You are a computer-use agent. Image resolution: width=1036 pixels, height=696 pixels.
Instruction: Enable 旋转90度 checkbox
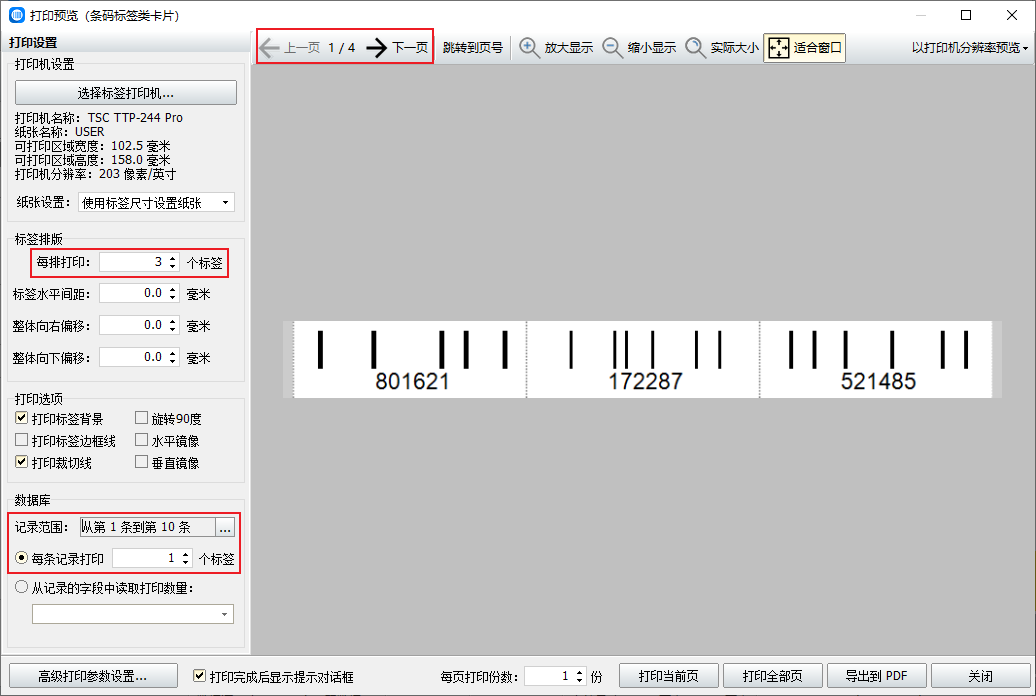[x=141, y=418]
